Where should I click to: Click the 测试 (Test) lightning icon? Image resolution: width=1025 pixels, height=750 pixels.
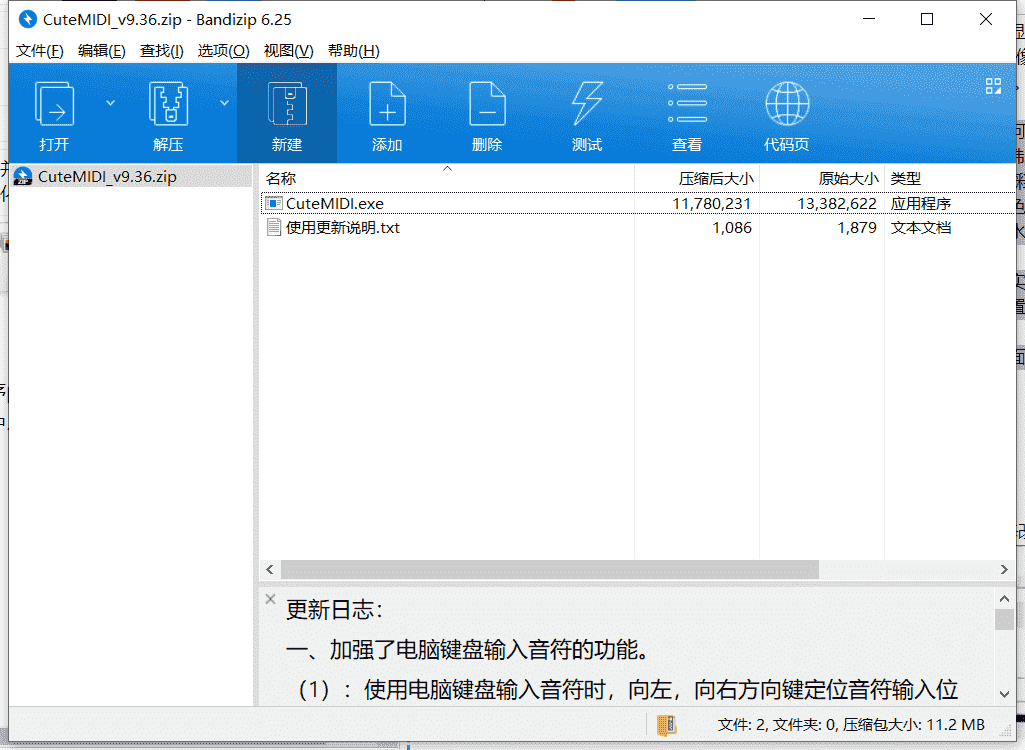(x=587, y=104)
